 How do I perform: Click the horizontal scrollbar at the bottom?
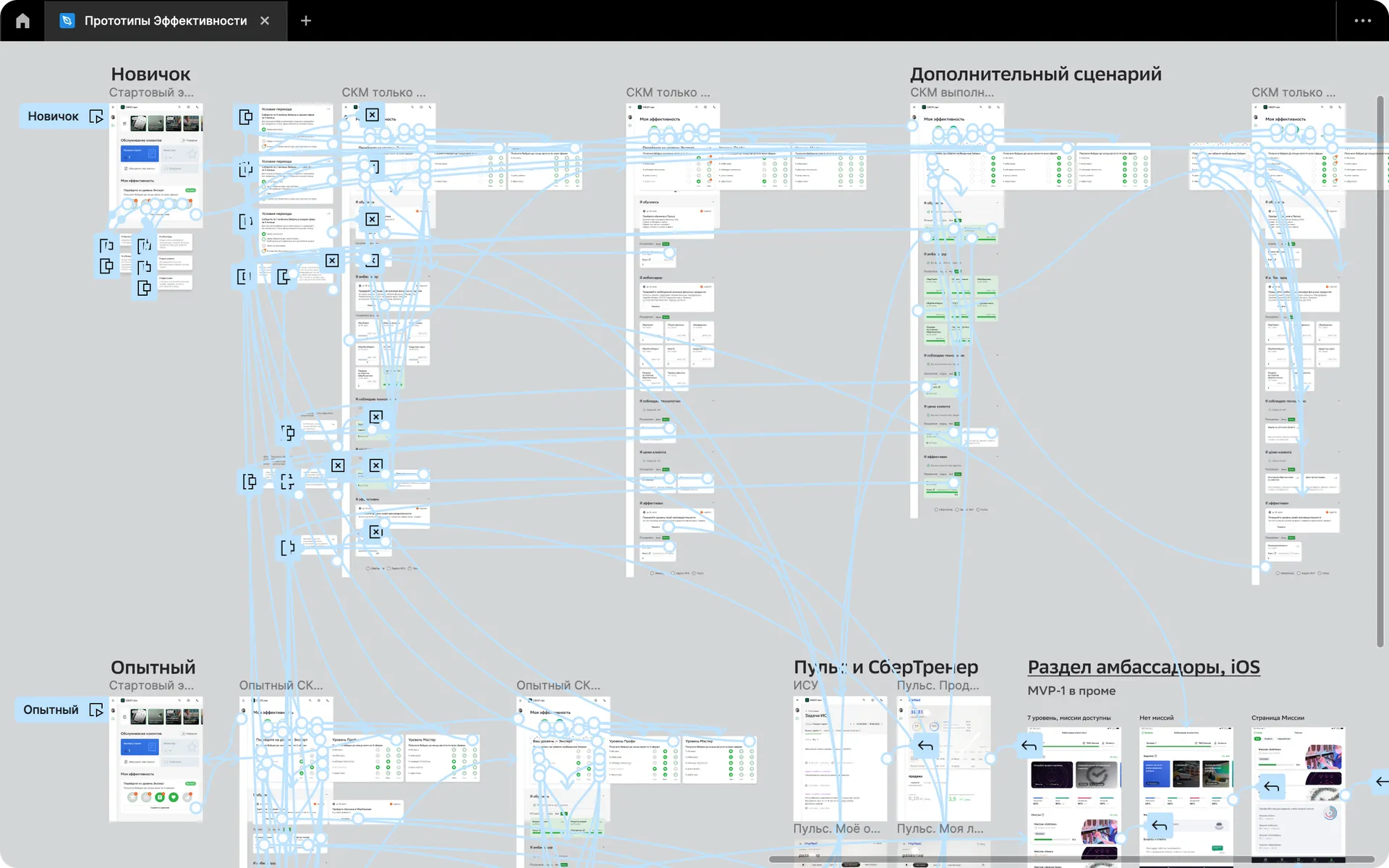point(1071,859)
